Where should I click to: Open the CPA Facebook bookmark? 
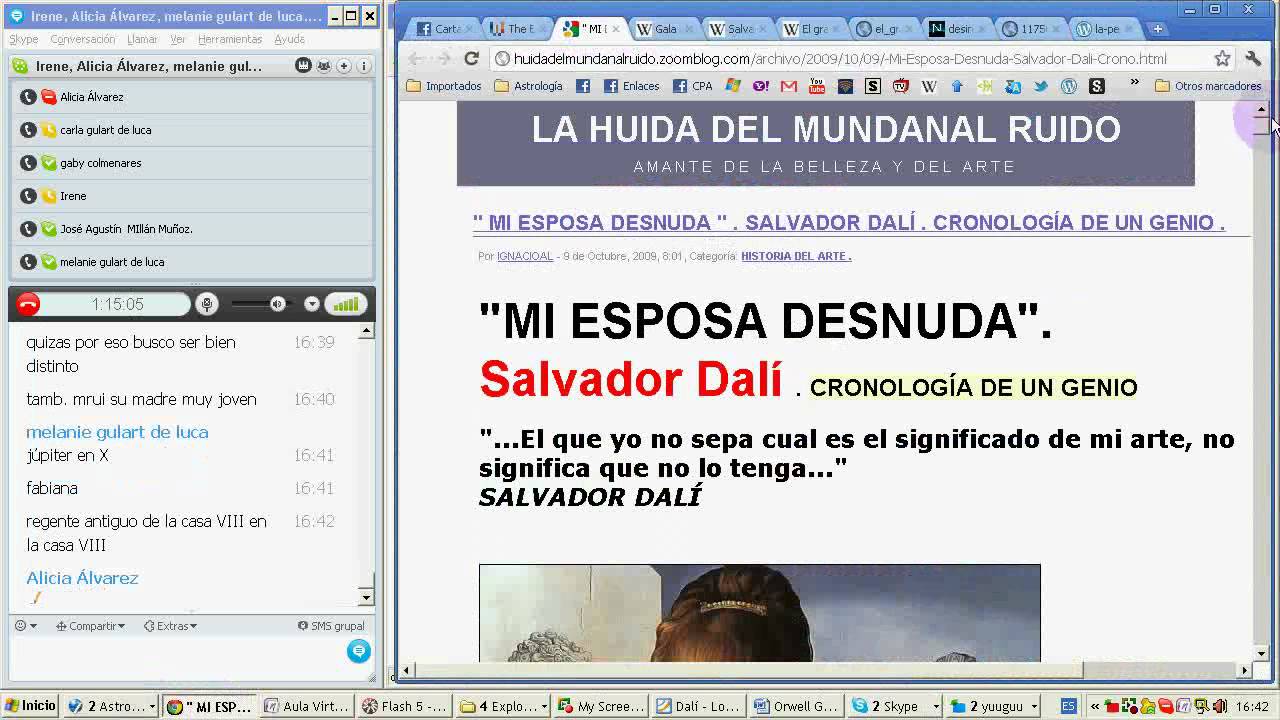[692, 86]
